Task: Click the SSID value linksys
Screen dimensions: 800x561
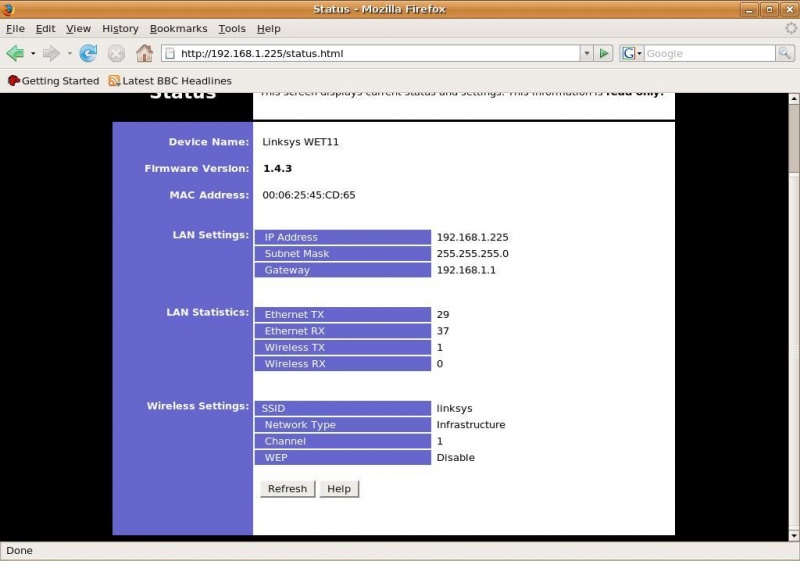Action: 455,408
